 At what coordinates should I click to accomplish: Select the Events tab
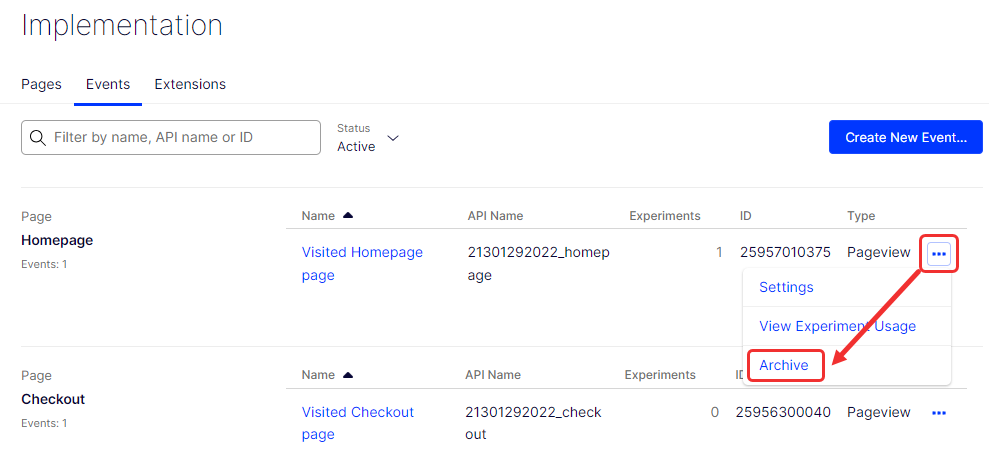[108, 84]
